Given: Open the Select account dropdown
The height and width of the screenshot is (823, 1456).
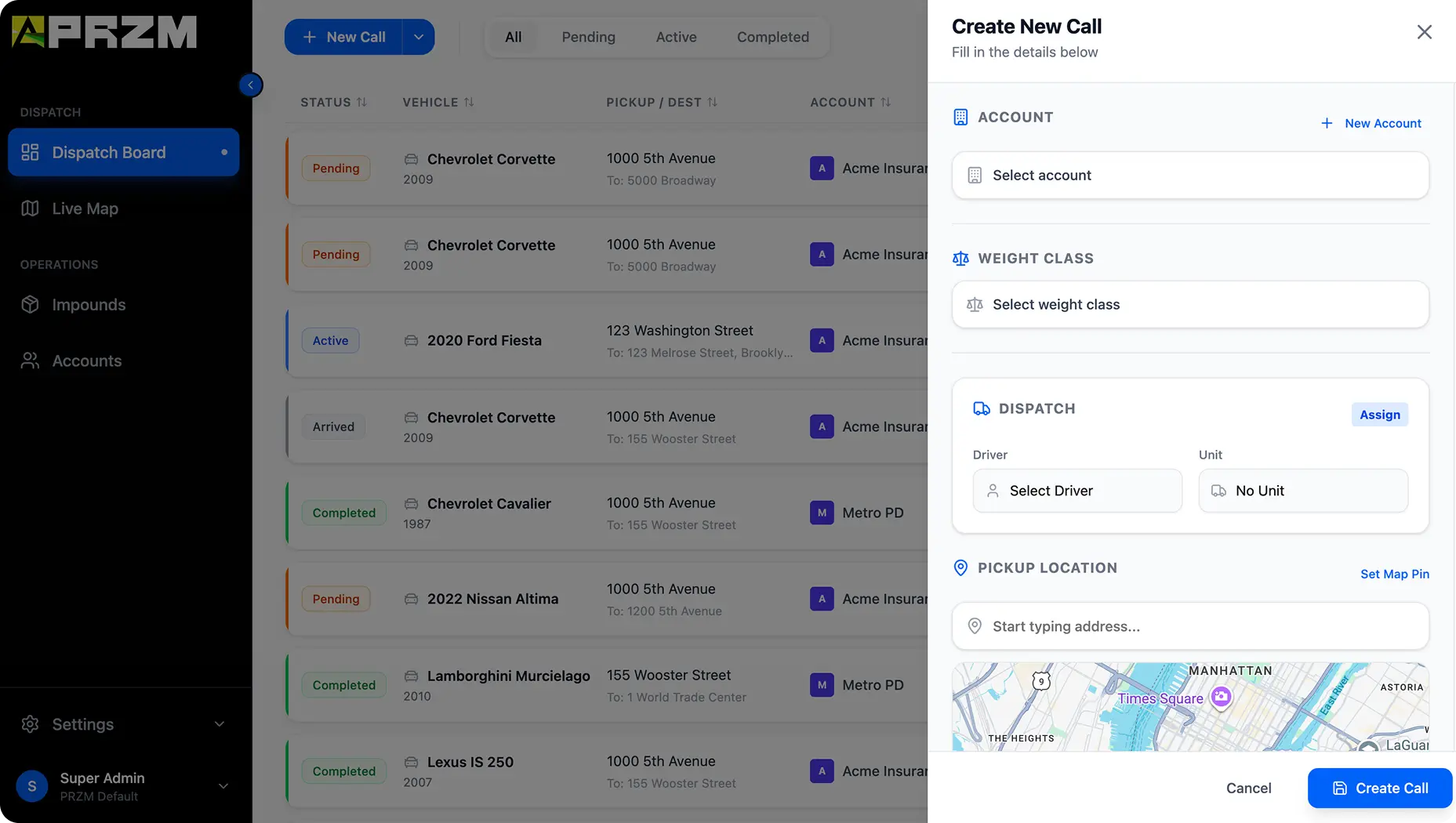Looking at the screenshot, I should (1189, 175).
